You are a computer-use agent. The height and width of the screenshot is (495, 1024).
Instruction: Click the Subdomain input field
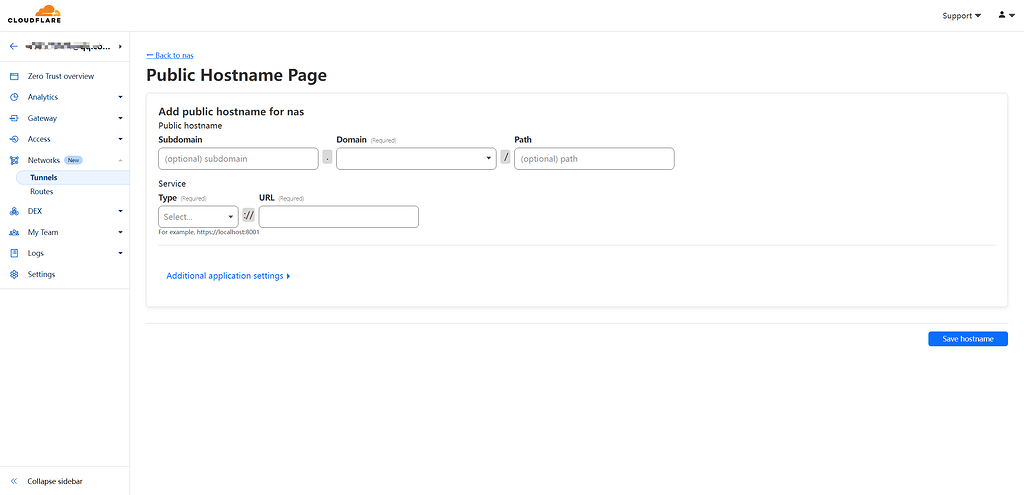[238, 159]
